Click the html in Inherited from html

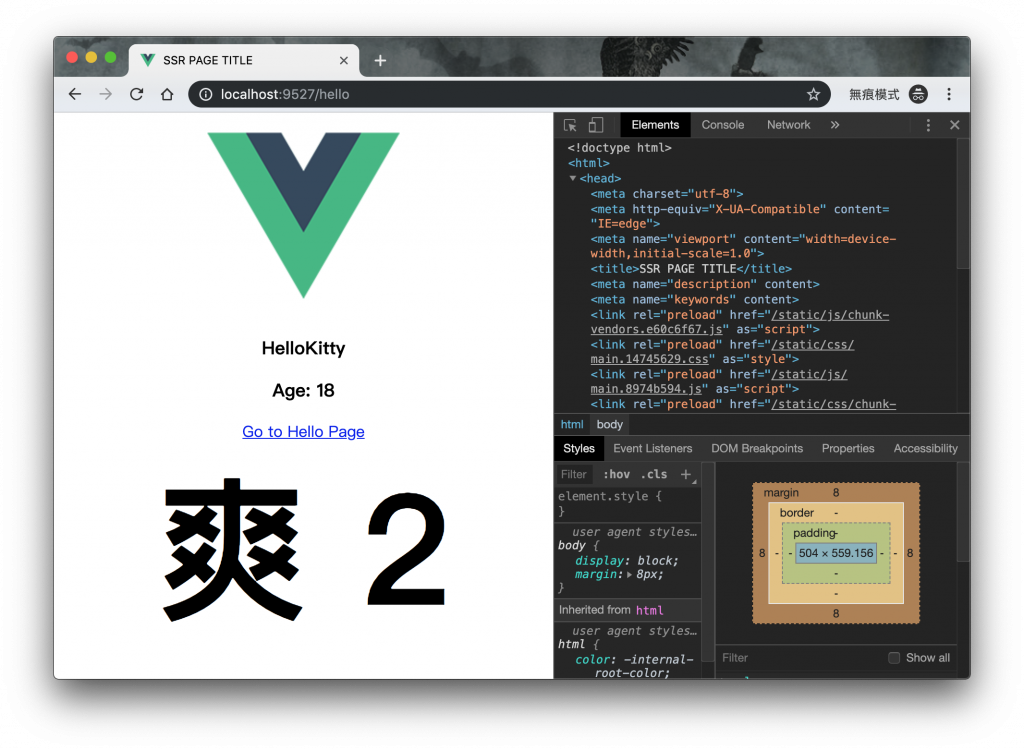(x=649, y=610)
